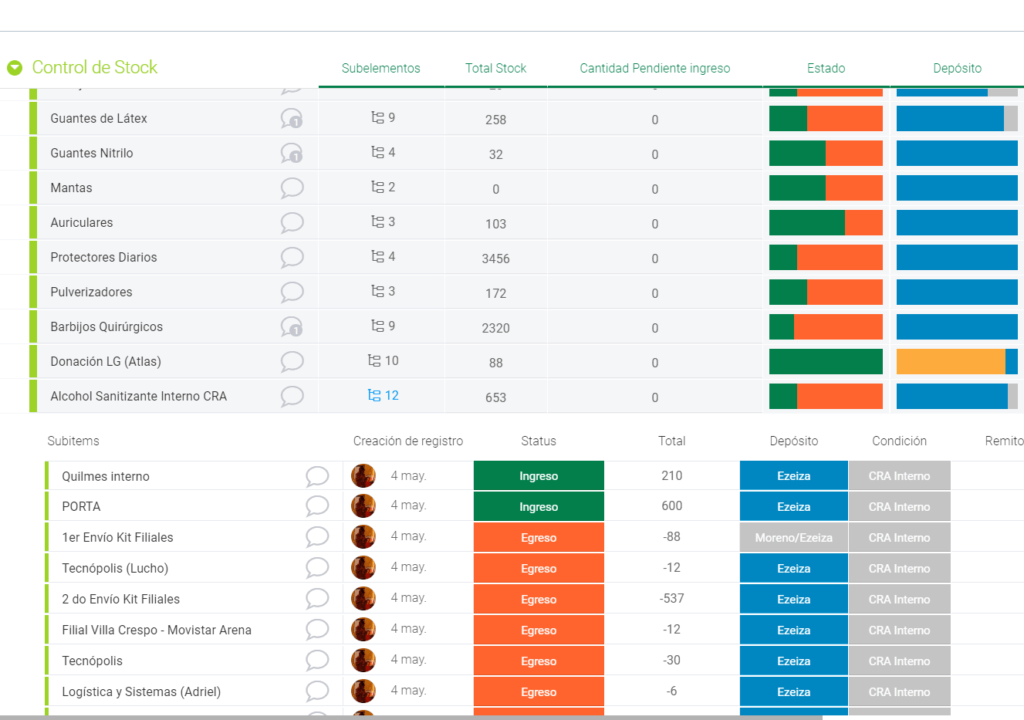The image size is (1024, 720).
Task: Open conversation bubble for PORTA subitem
Action: [317, 506]
